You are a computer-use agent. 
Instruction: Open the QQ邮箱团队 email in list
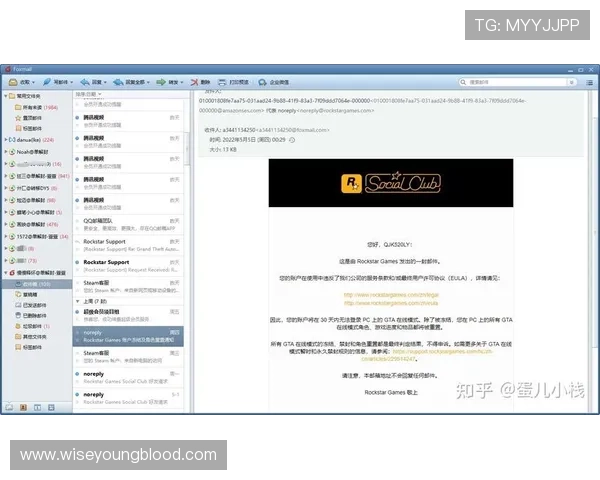(100, 221)
